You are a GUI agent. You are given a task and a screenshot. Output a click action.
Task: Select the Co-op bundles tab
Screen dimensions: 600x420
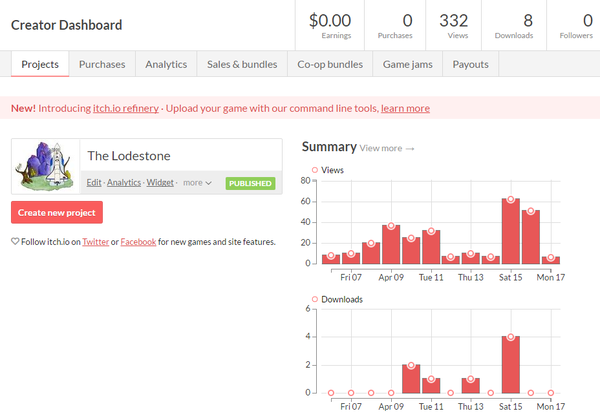330,64
